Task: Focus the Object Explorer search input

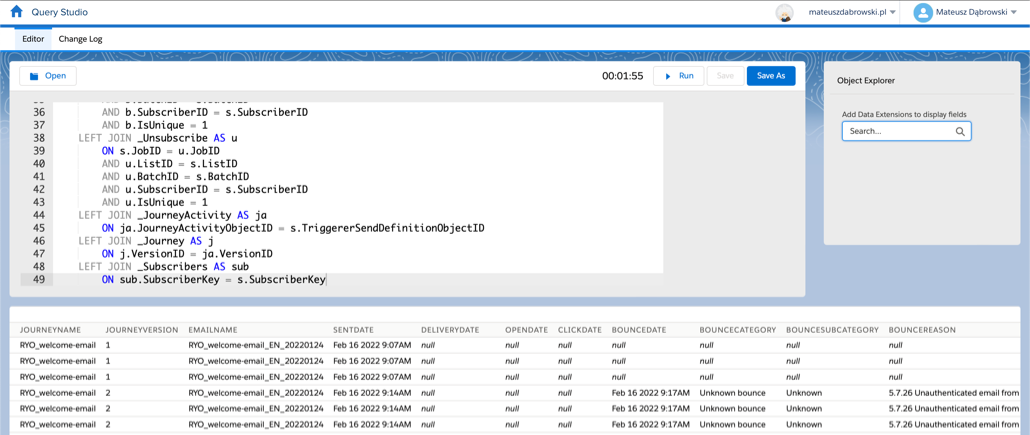Action: (x=897, y=131)
